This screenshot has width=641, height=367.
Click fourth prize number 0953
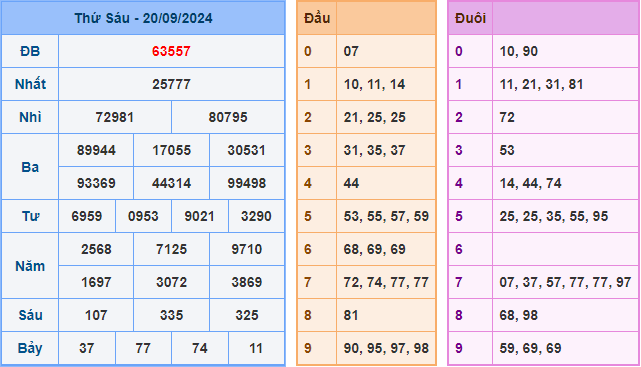coord(143,216)
